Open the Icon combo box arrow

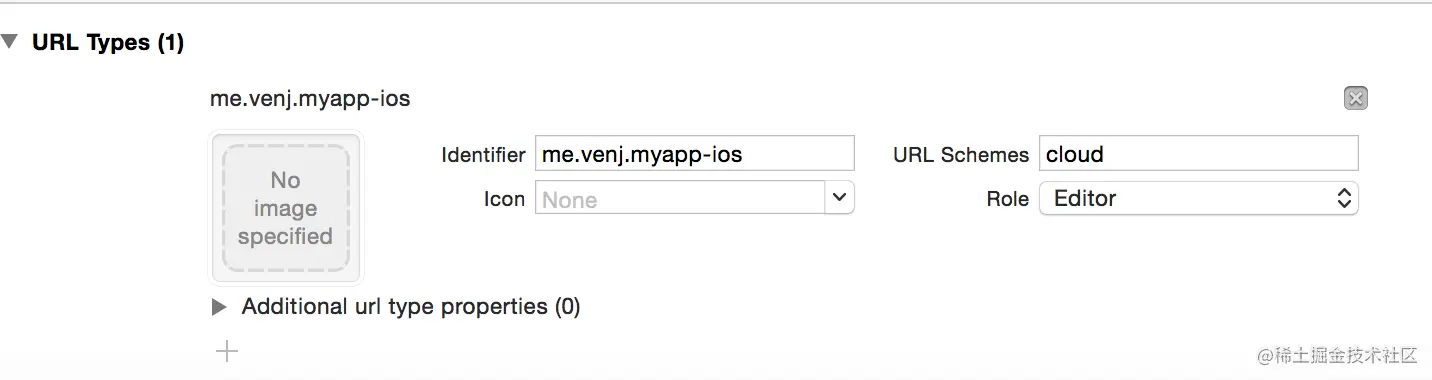pos(839,198)
